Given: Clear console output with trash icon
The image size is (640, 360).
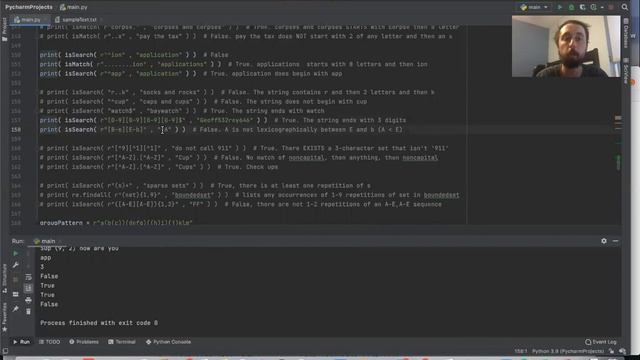Looking at the screenshot, I should [x=28, y=312].
